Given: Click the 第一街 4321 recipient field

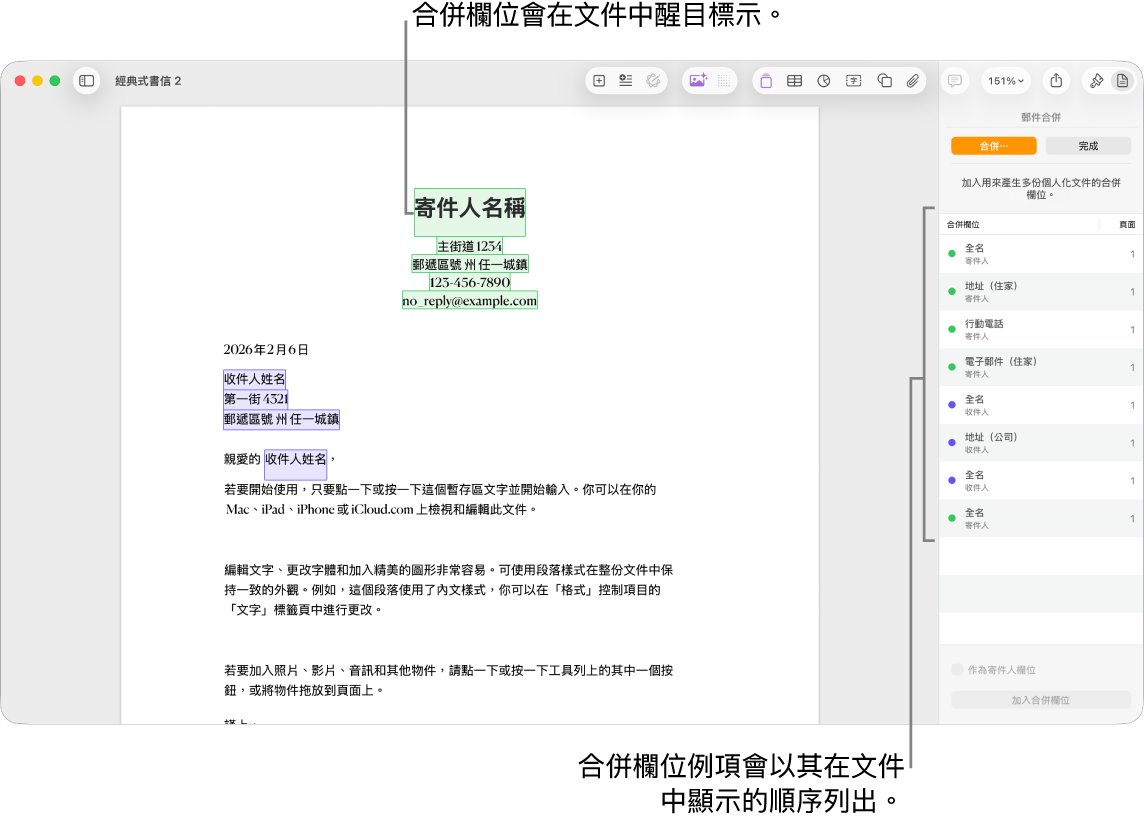Looking at the screenshot, I should point(256,399).
